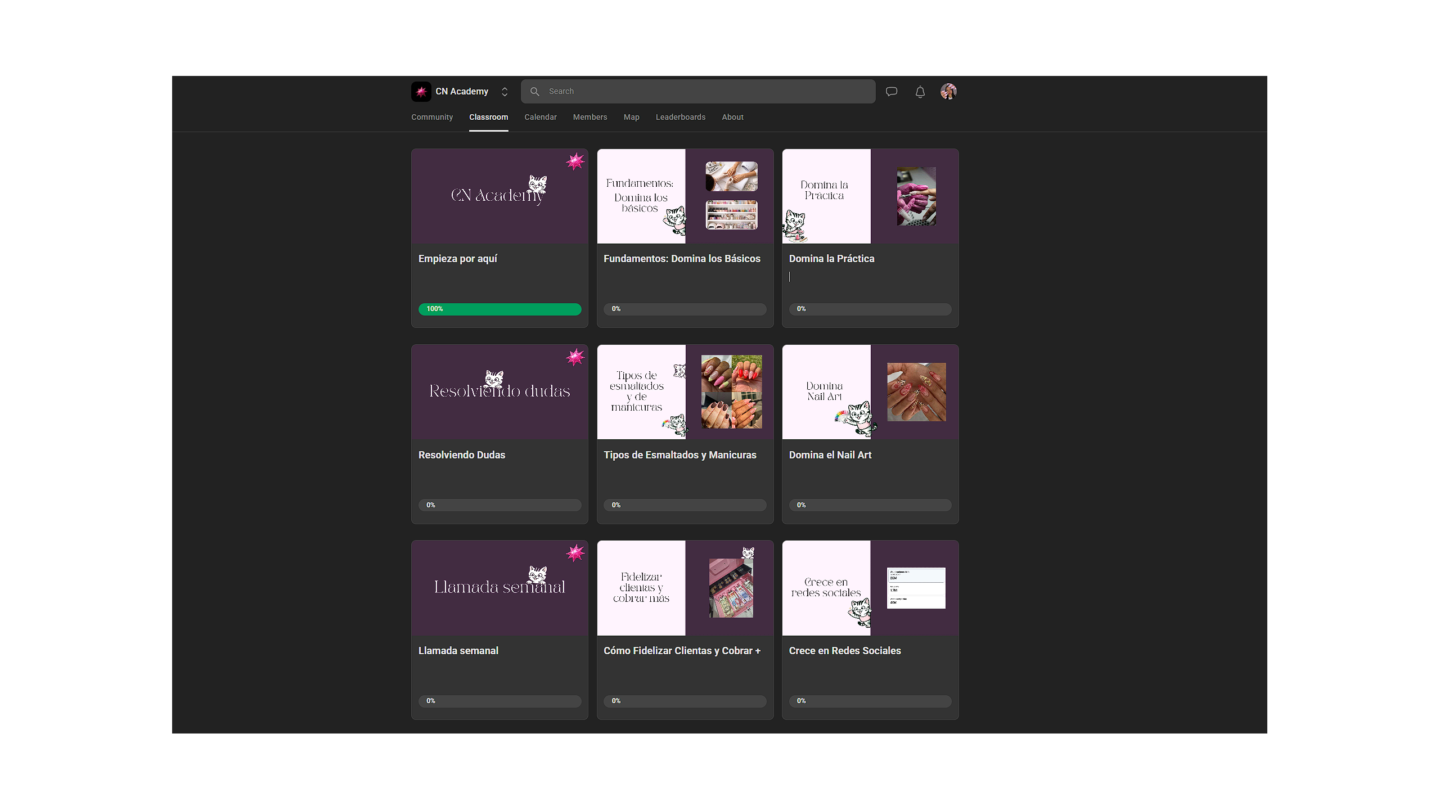
Task: Go to the About tab
Action: tap(733, 117)
